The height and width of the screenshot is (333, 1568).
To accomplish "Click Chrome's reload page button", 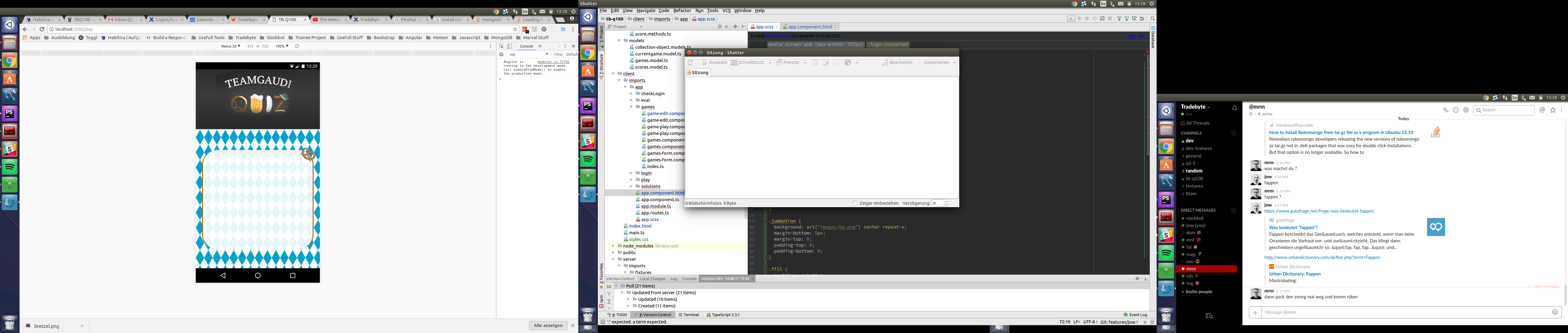I will click(42, 29).
